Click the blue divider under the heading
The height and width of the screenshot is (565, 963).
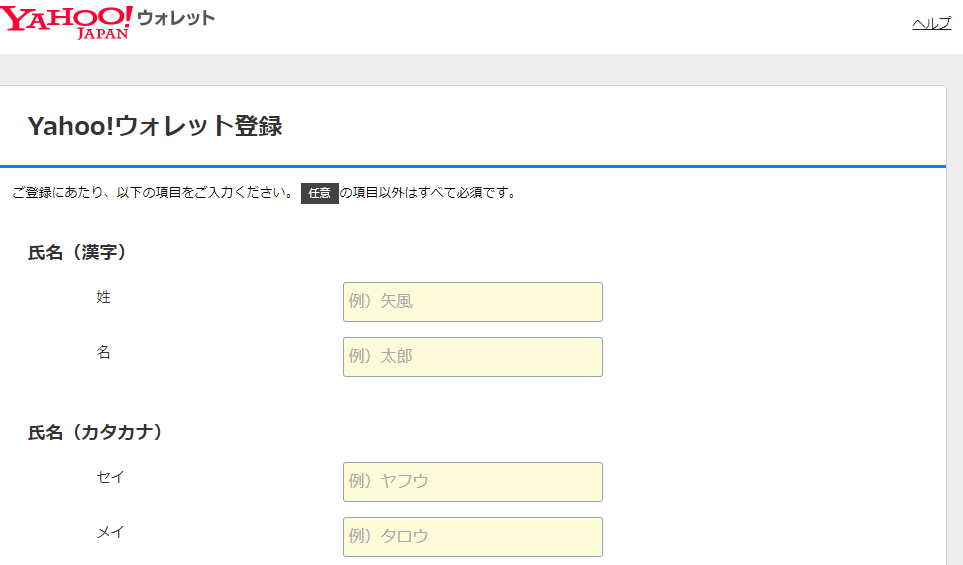pos(473,166)
